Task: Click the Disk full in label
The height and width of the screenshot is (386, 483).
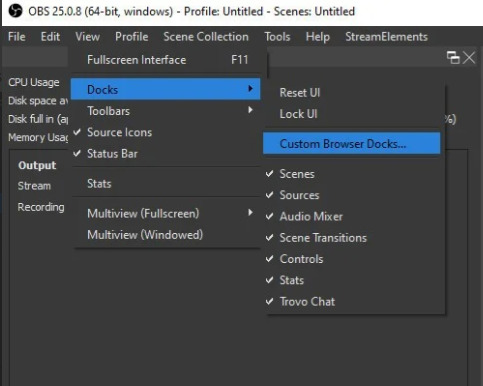Action: pyautogui.click(x=38, y=119)
